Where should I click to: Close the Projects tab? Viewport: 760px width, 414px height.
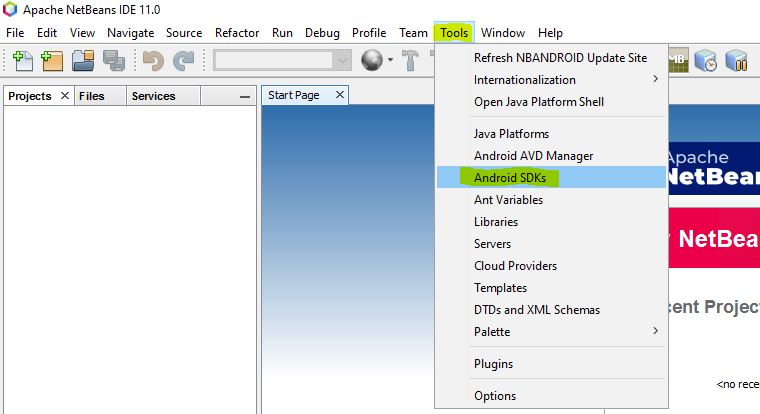click(x=64, y=96)
